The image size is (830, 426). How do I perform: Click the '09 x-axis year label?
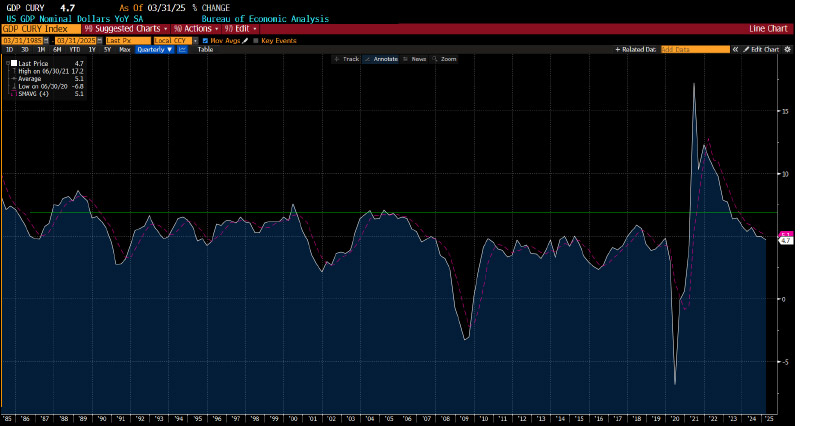pos(464,419)
